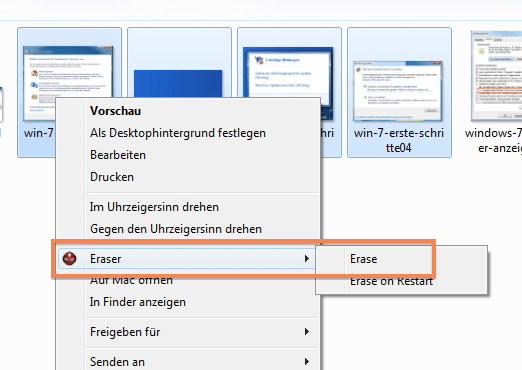Click the plain blue image thumbnail
This screenshot has width=522, height=370.
(x=178, y=83)
